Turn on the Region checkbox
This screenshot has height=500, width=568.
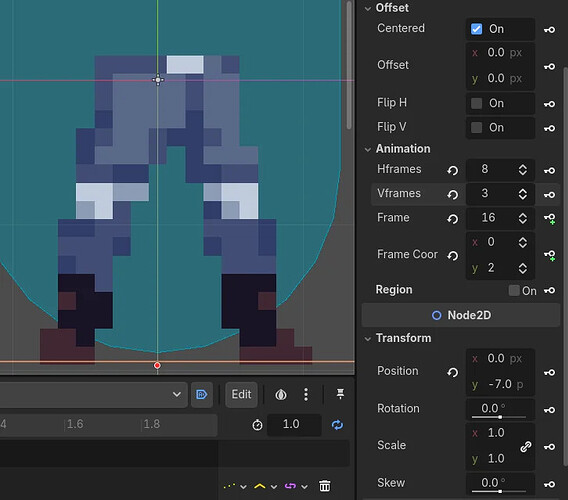pos(514,290)
